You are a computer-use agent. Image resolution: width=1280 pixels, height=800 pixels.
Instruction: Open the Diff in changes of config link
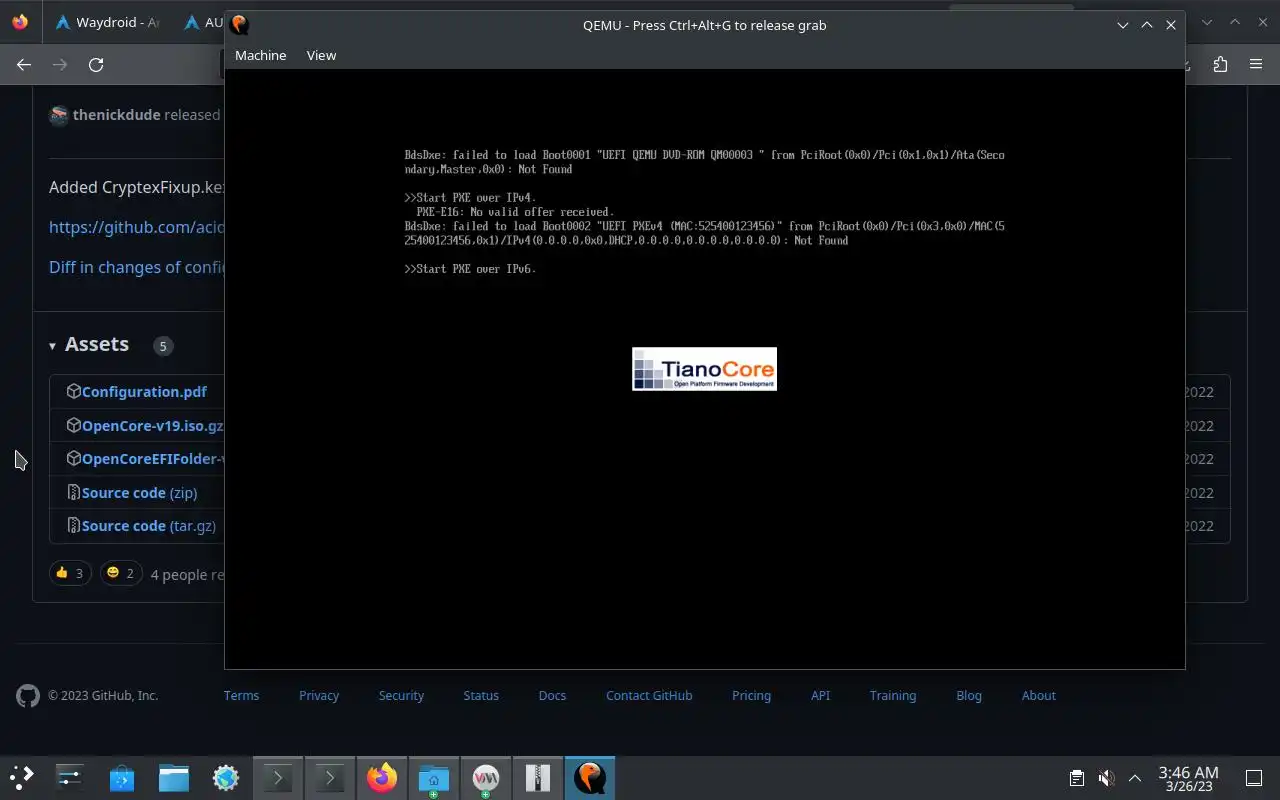(136, 267)
